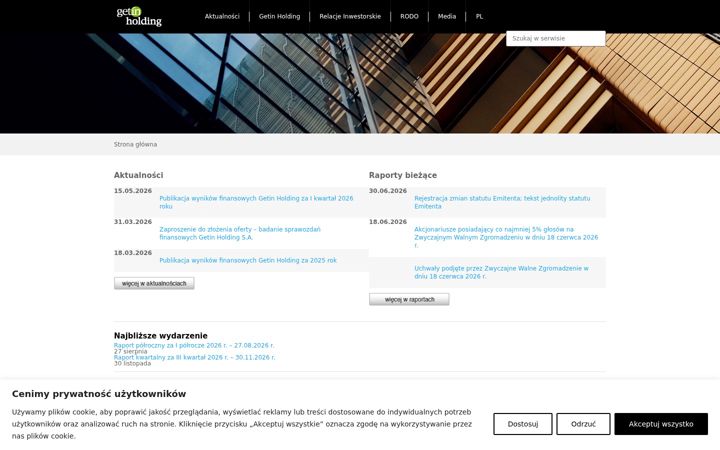Open Rejestracja zmian statutu Emitenta report
720x450 pixels.
502,202
